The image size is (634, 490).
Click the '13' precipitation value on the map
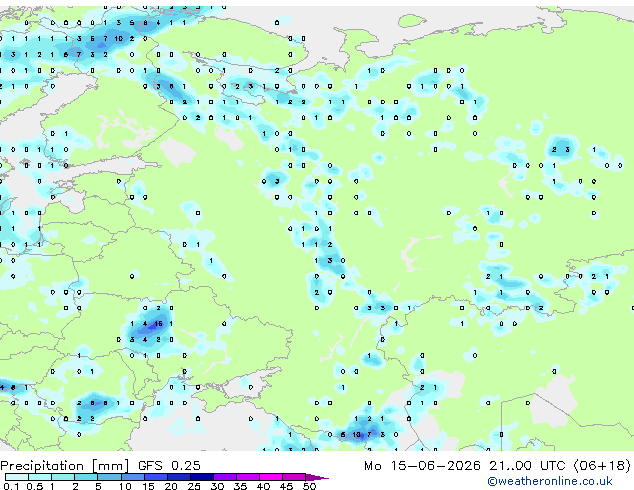356,435
